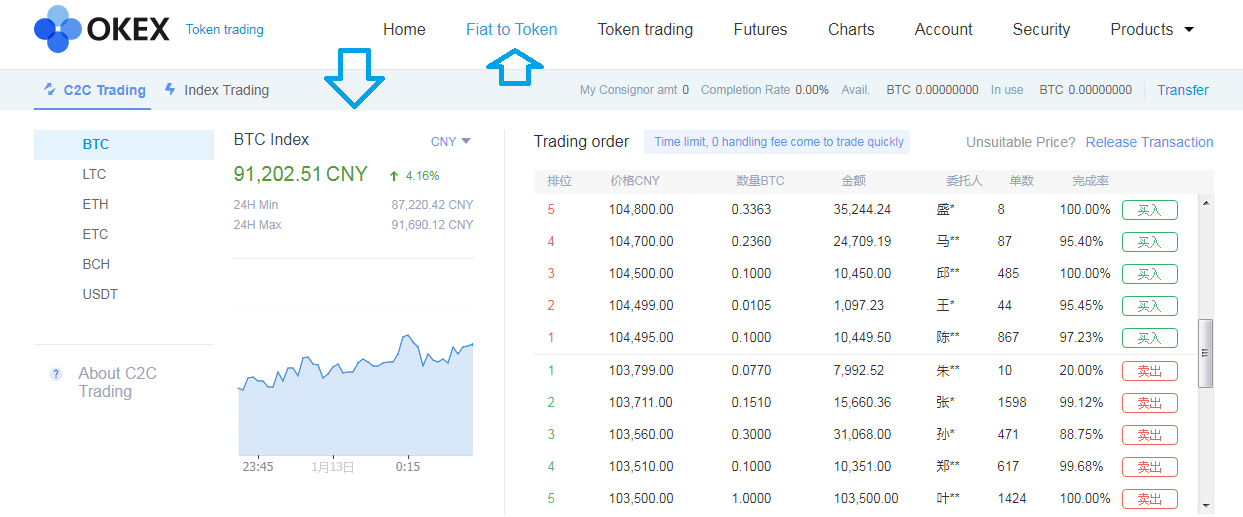This screenshot has height=517, width=1243.
Task: Click buy button for the 104,495.00 order
Action: (x=1149, y=338)
